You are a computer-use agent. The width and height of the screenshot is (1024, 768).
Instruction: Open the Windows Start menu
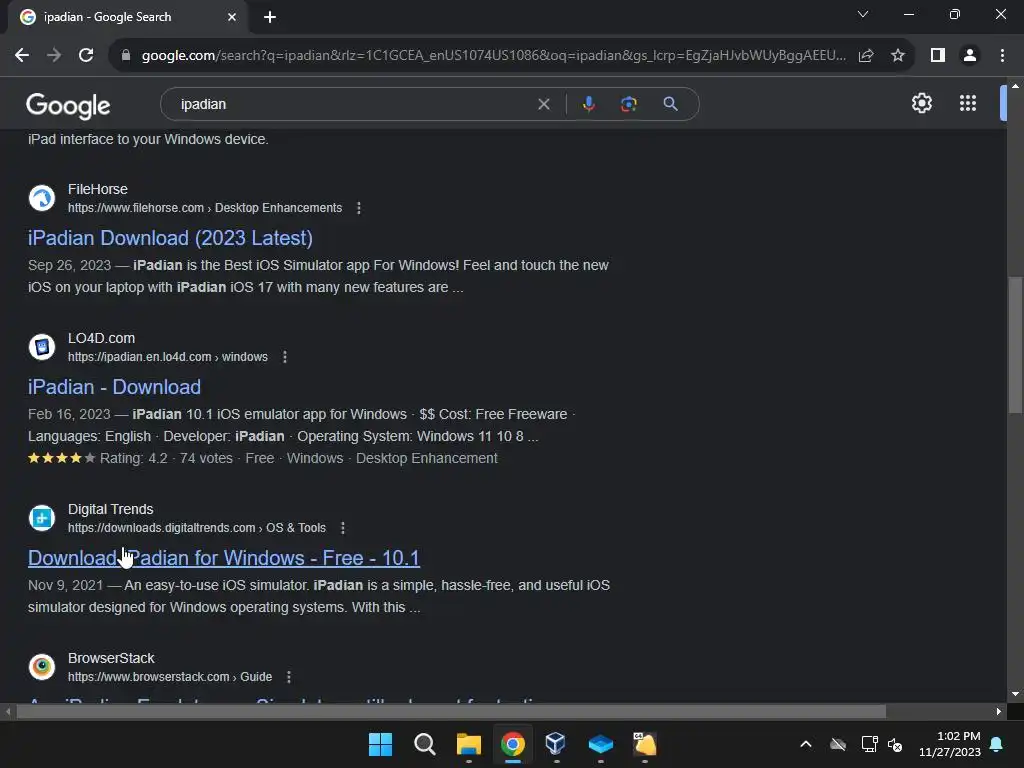[x=380, y=744]
